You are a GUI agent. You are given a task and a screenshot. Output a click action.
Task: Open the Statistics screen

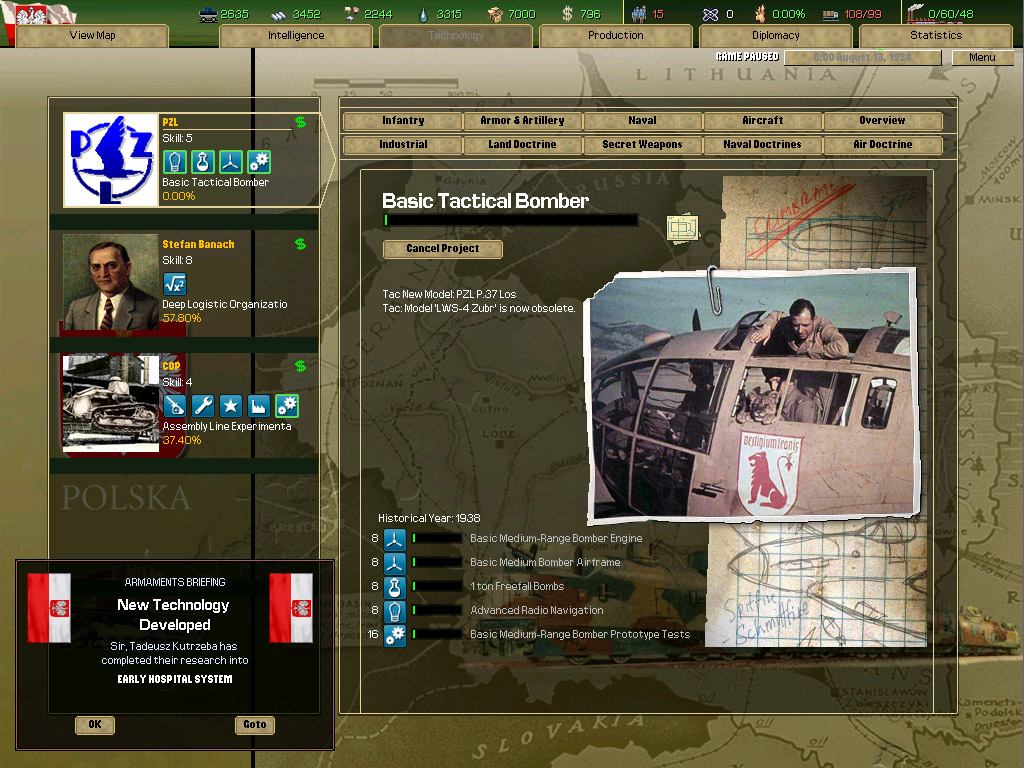tap(936, 35)
